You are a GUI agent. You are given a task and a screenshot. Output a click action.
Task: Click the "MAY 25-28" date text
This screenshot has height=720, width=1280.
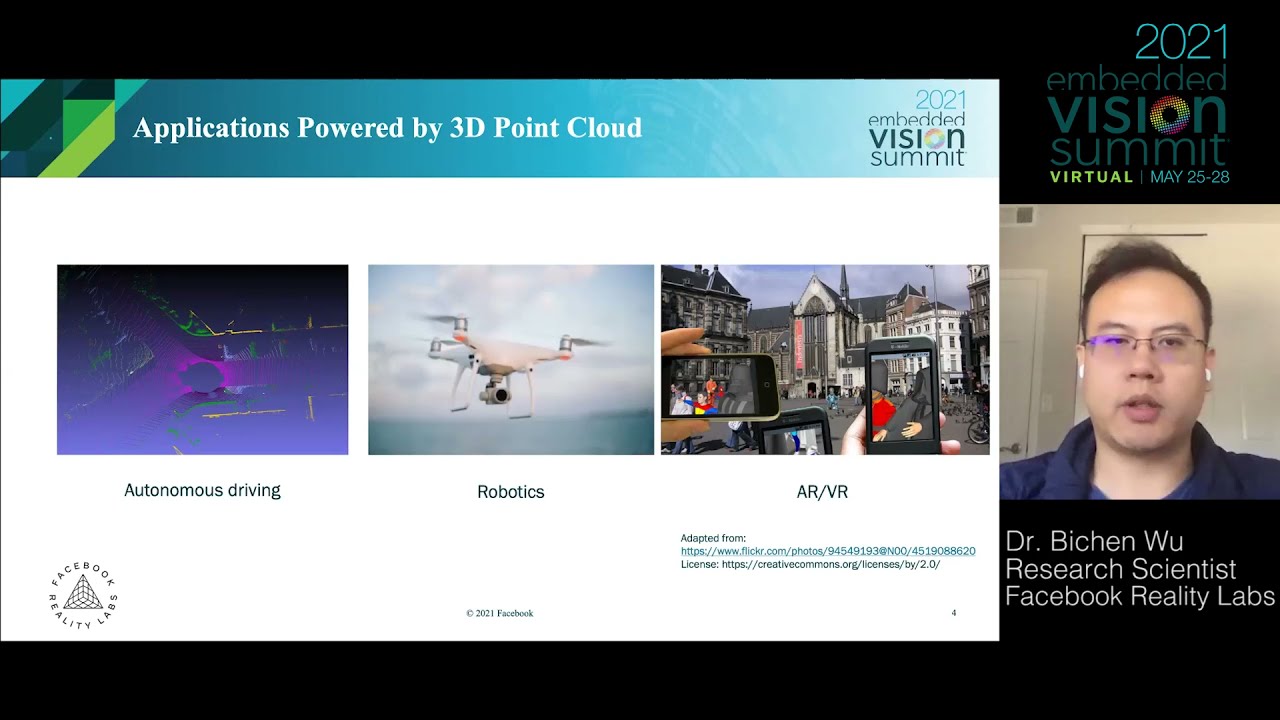click(1189, 177)
